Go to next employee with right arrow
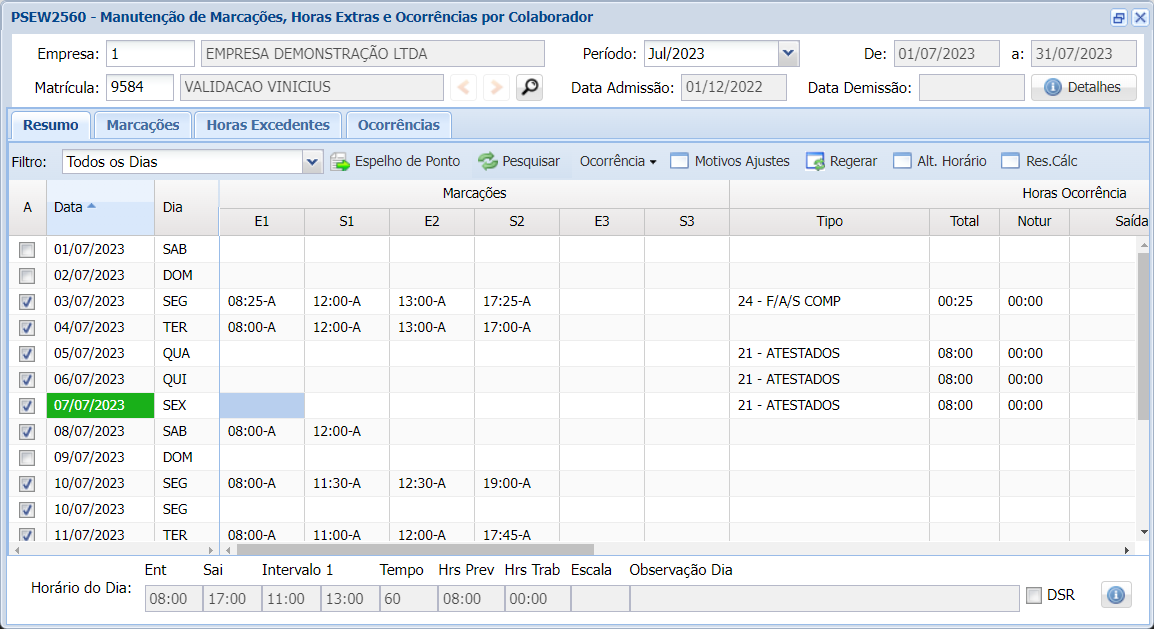The width and height of the screenshot is (1154, 629). pos(496,88)
